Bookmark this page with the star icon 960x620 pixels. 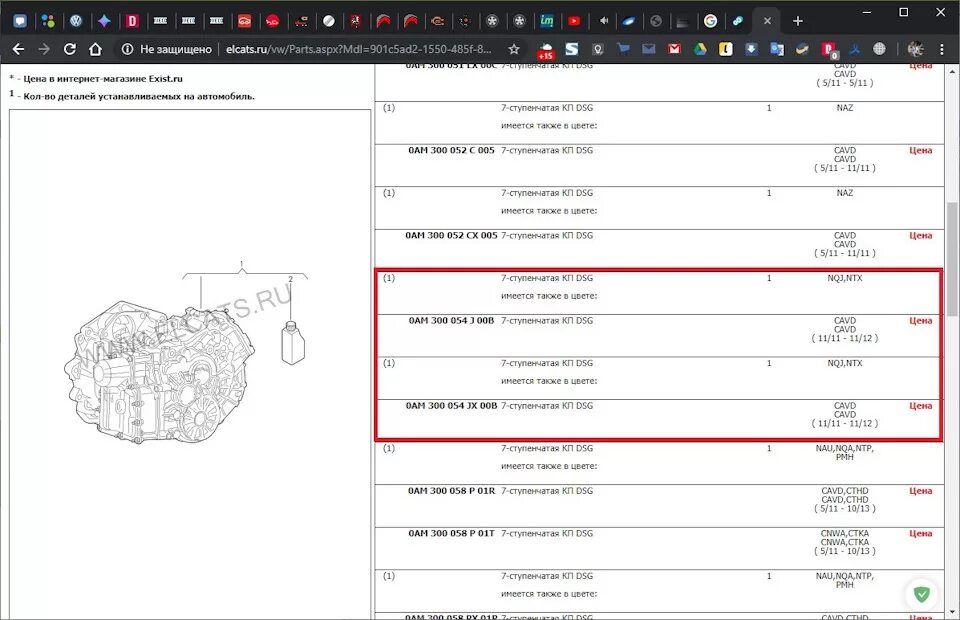514,49
